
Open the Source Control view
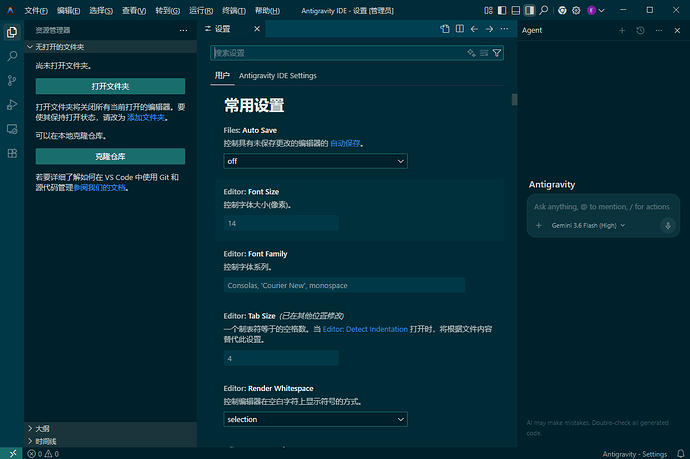pos(12,80)
